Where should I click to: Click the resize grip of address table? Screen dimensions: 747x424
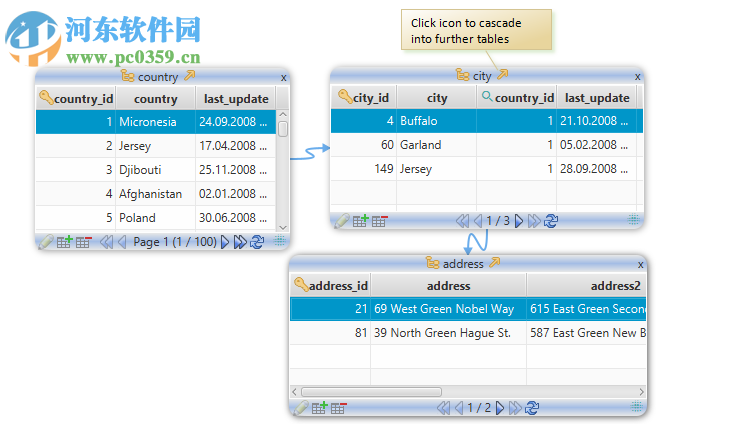pyautogui.click(x=636, y=406)
